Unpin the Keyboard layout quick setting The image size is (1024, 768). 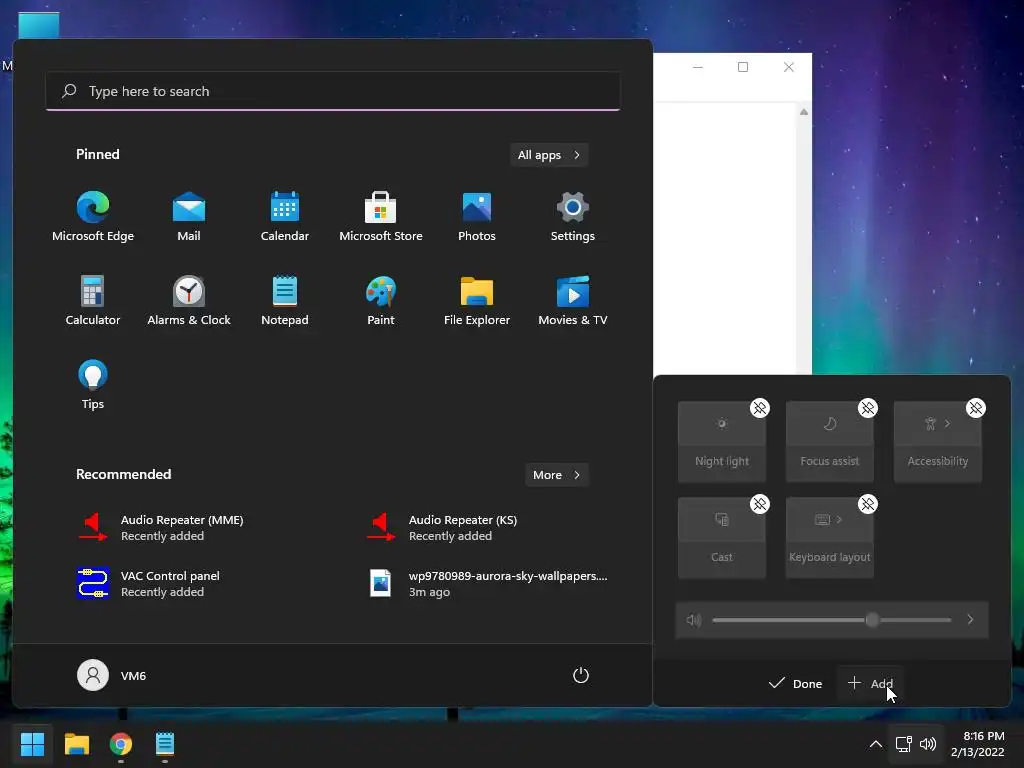(x=867, y=504)
